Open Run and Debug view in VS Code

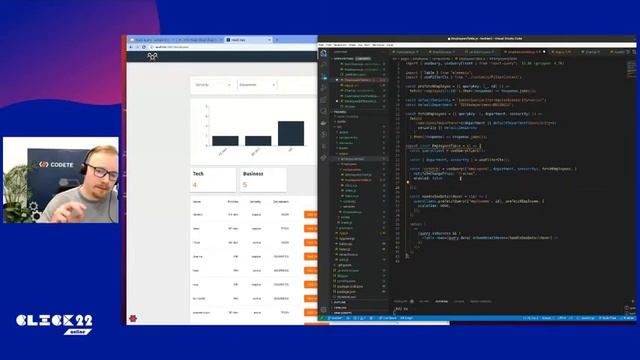click(x=324, y=88)
